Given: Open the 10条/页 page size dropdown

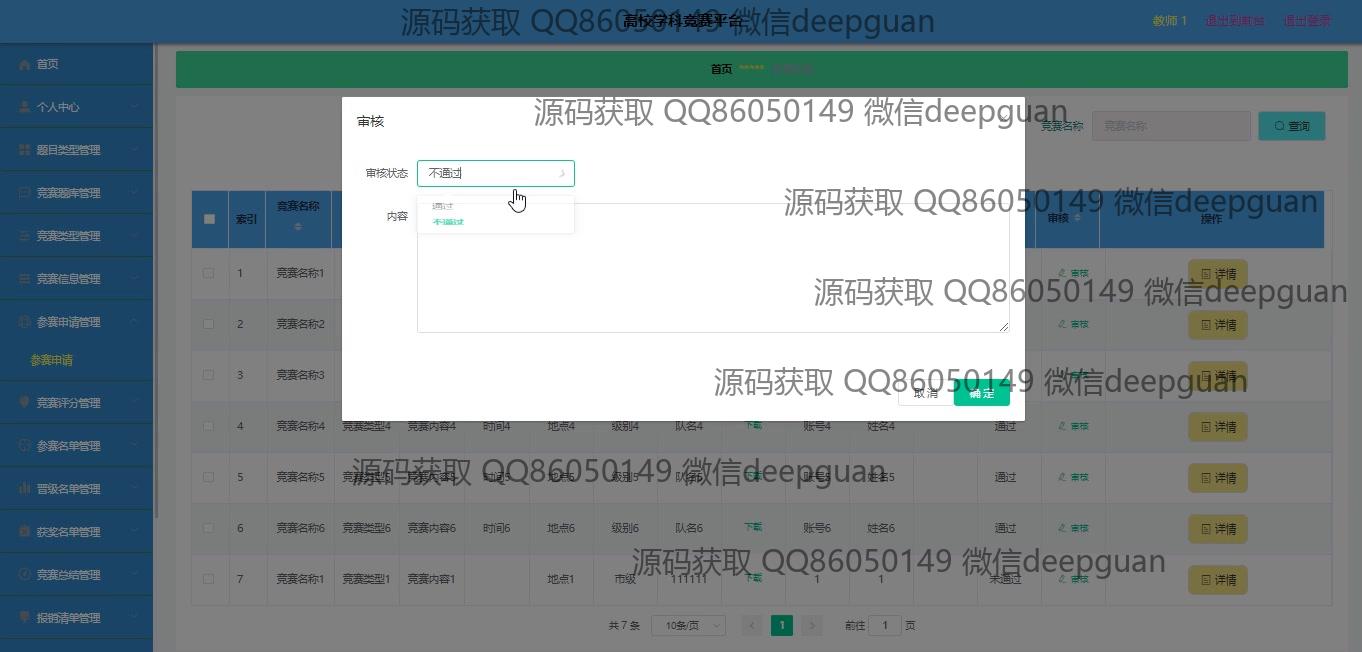Looking at the screenshot, I should (688, 625).
